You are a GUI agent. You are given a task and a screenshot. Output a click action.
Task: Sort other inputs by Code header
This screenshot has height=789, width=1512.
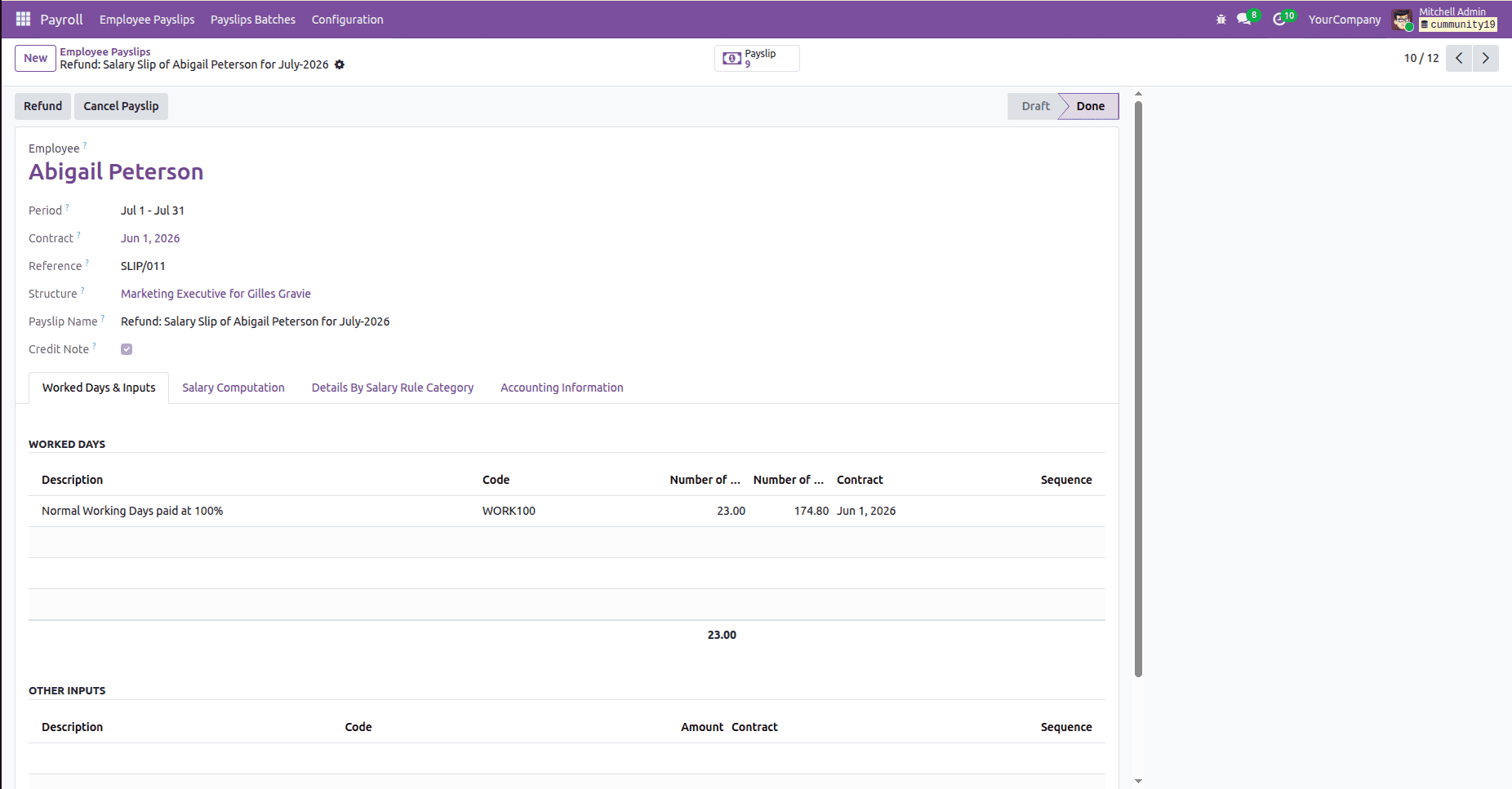pos(358,727)
